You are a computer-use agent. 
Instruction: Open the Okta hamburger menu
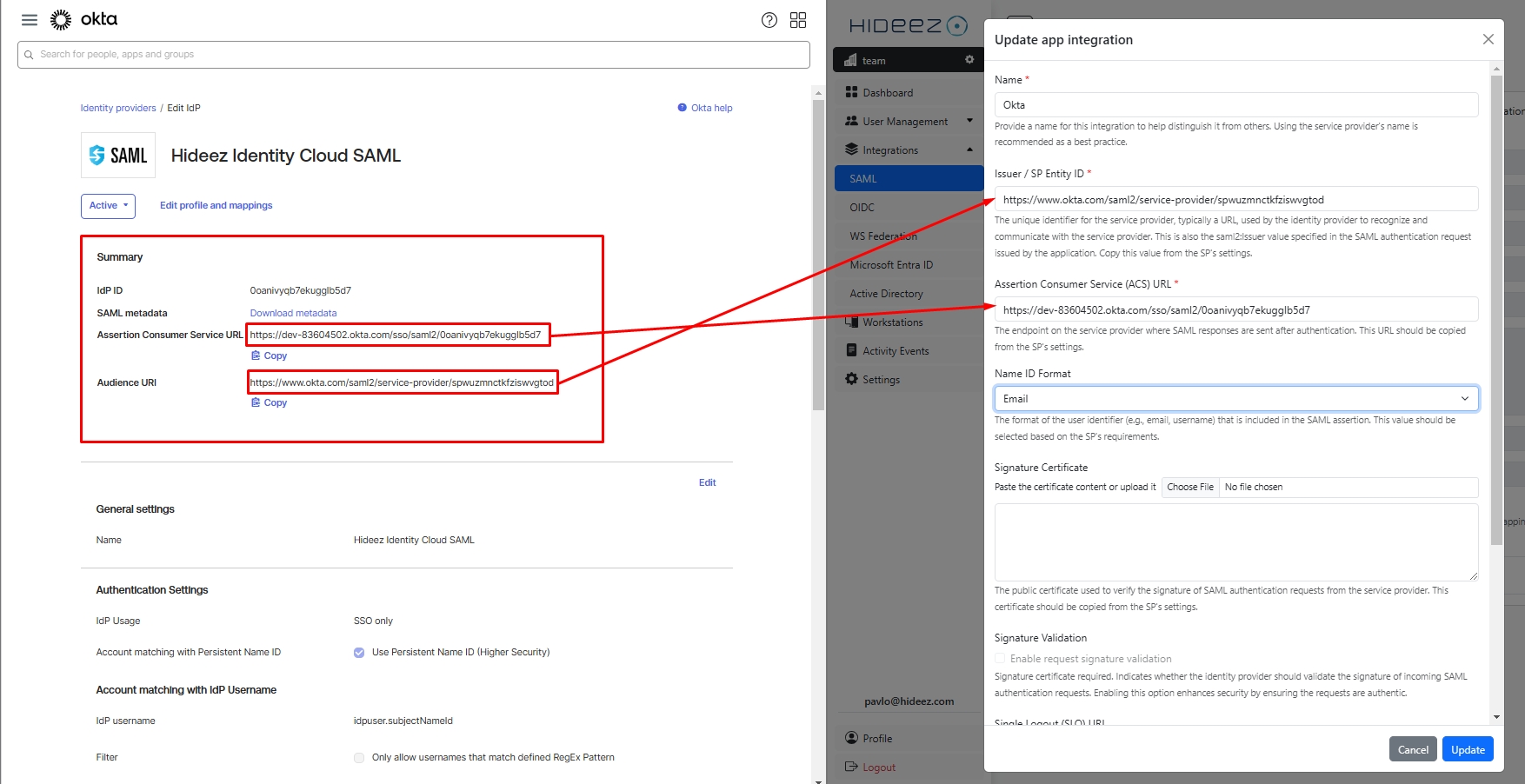pos(30,20)
